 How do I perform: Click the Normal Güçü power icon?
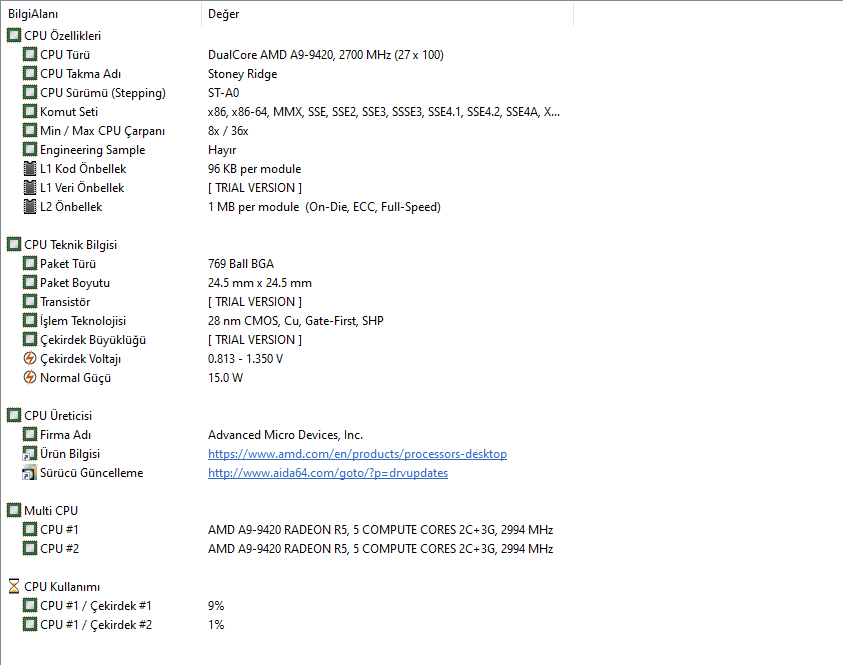click(x=30, y=378)
